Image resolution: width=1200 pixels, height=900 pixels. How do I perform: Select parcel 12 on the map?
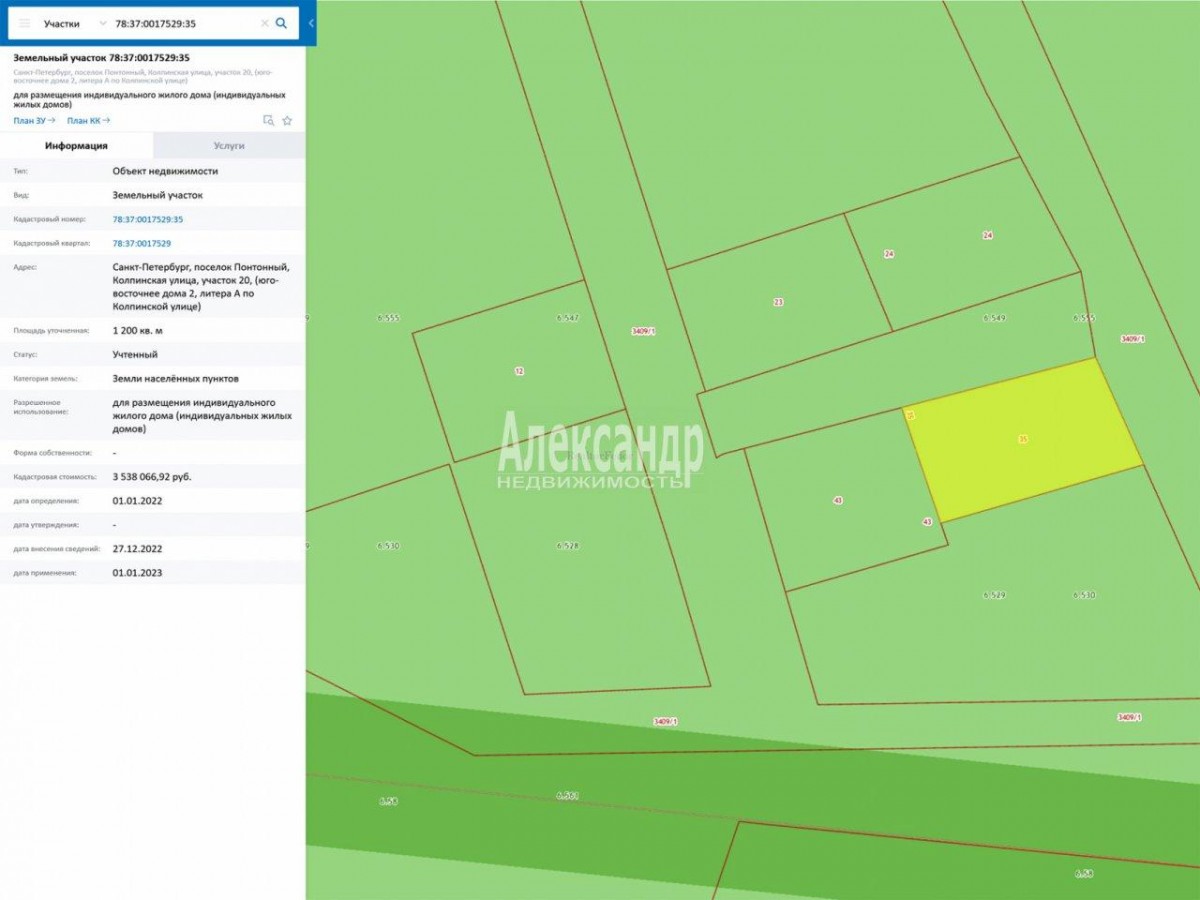(518, 371)
